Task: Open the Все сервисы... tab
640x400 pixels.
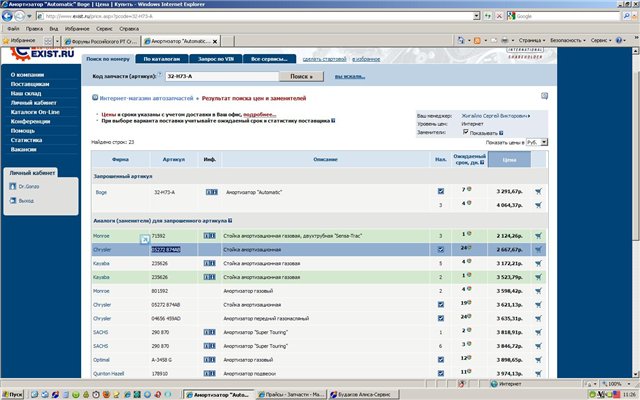Action: coord(269,59)
